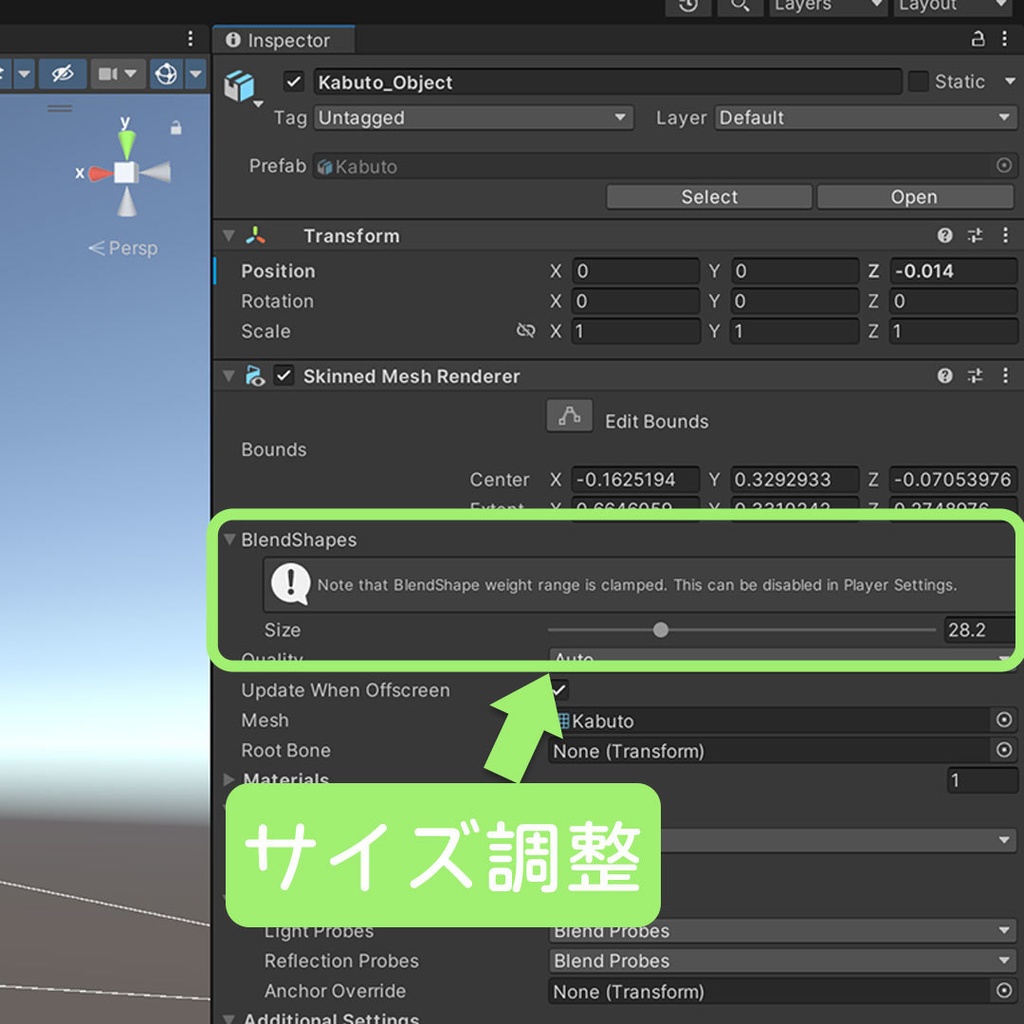Screen dimensions: 1024x1024
Task: Open the Transform component settings kebab menu
Action: click(1006, 235)
